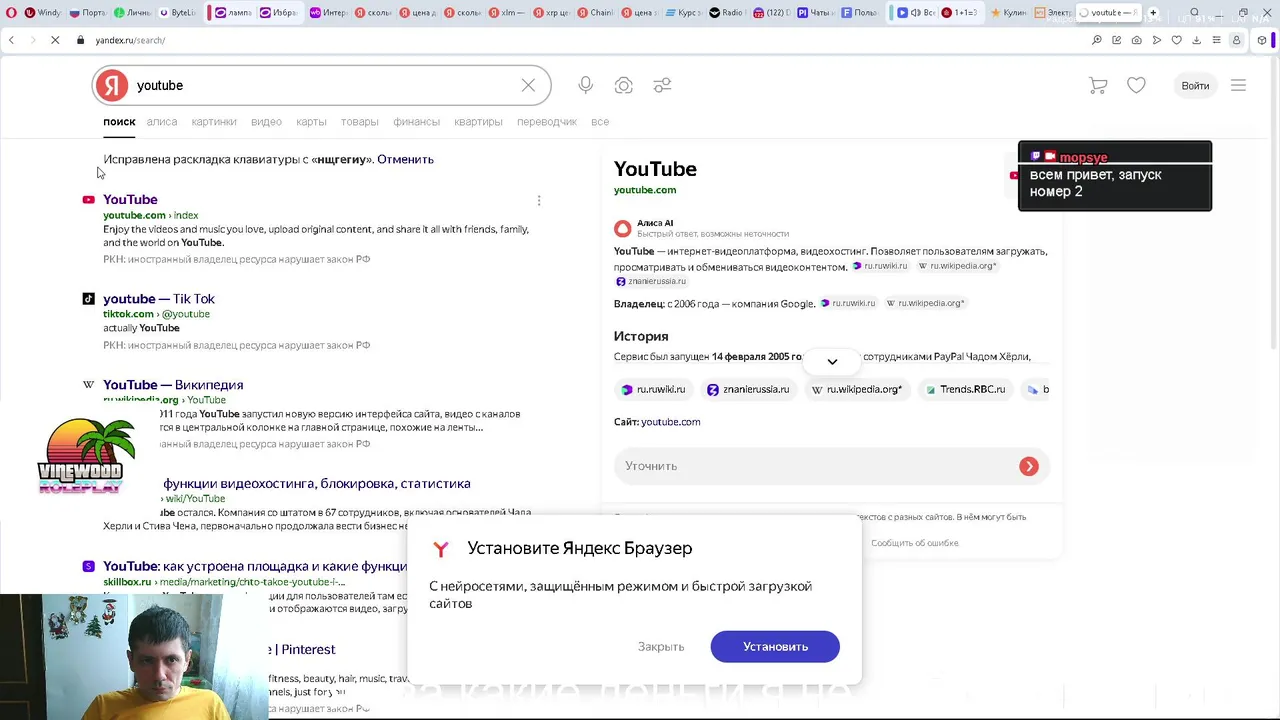Click the Установить button
Viewport: 1280px width, 720px height.
pyautogui.click(x=775, y=646)
